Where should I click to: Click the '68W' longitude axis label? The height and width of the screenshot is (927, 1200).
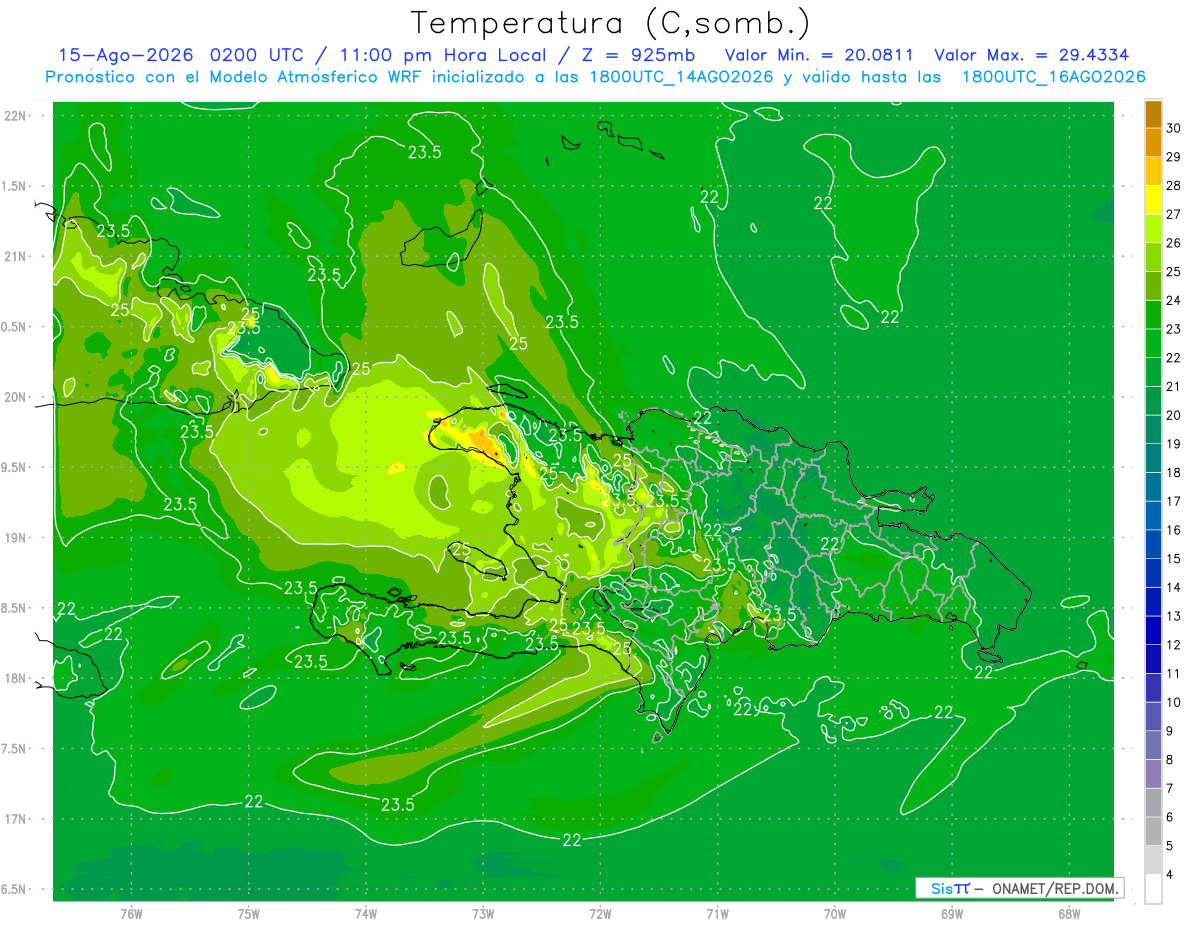point(1069,914)
